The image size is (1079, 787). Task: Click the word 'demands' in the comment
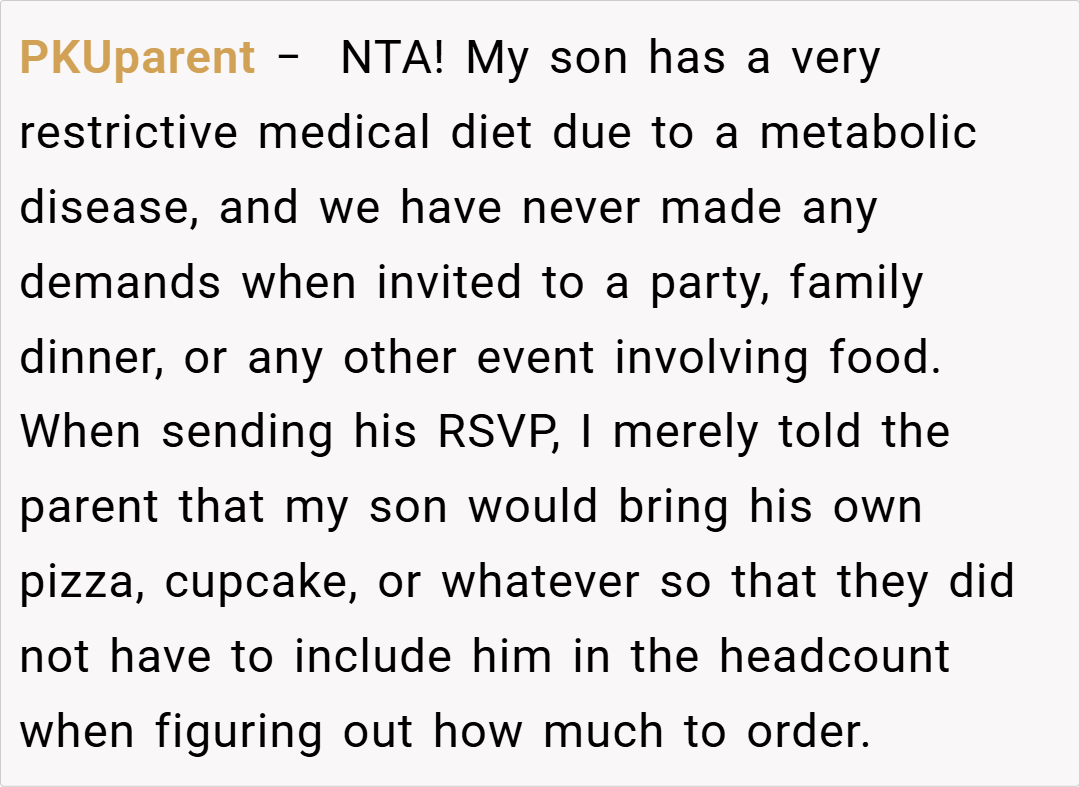click(120, 283)
